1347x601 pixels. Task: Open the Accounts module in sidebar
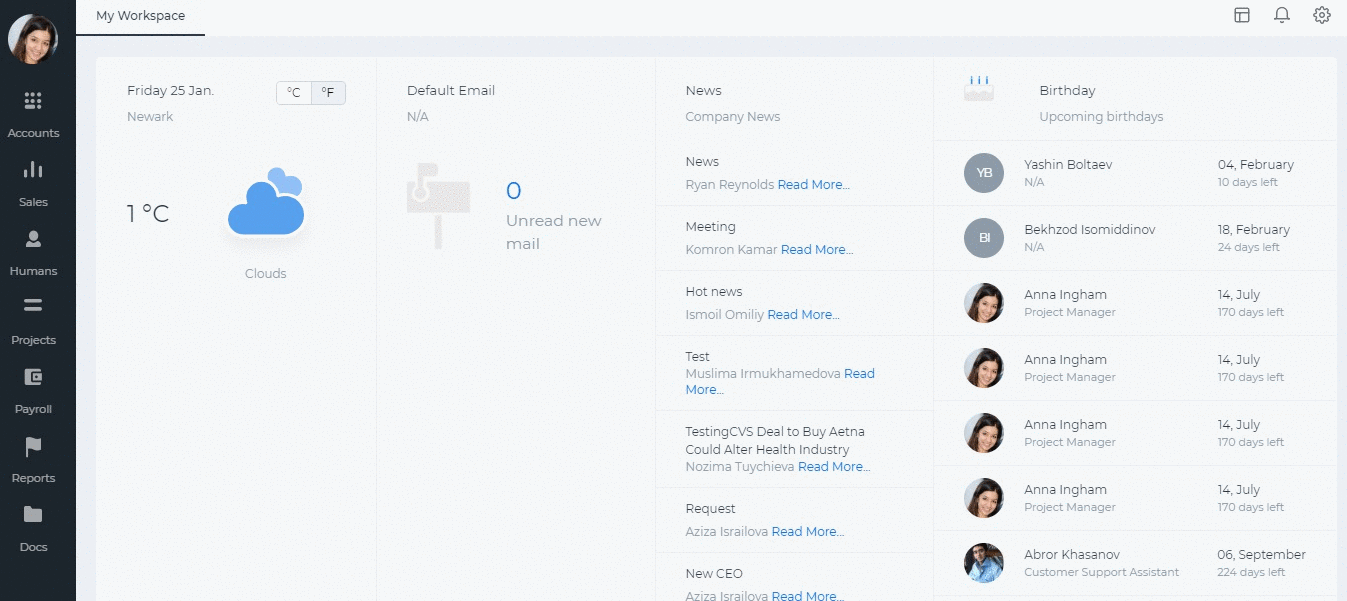(33, 114)
